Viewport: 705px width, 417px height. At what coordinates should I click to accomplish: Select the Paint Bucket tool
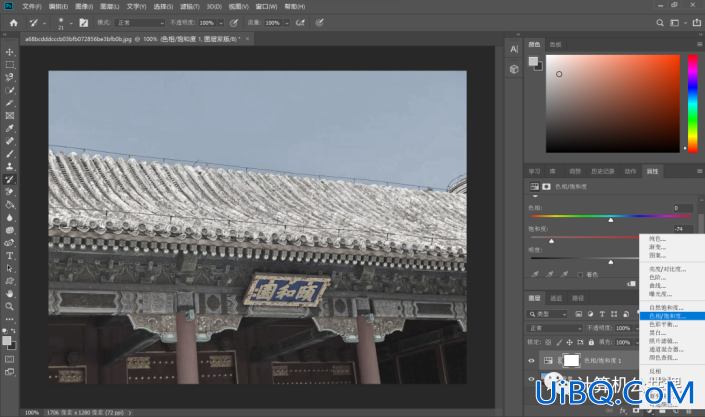pyautogui.click(x=9, y=205)
